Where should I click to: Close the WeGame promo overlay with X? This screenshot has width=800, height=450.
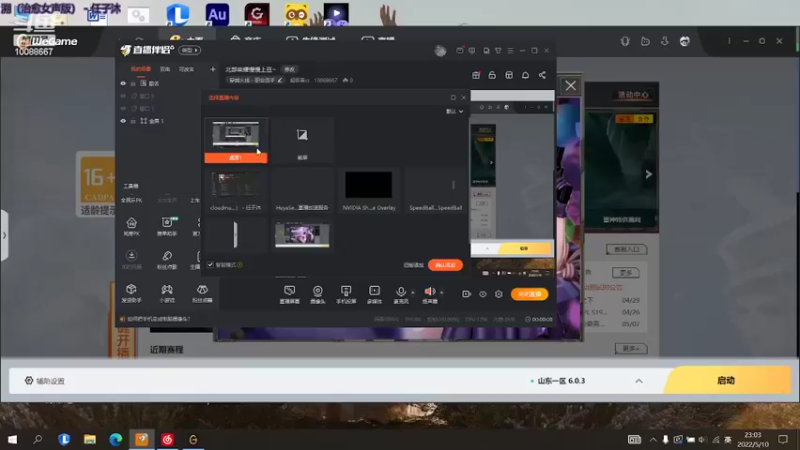pyautogui.click(x=570, y=86)
